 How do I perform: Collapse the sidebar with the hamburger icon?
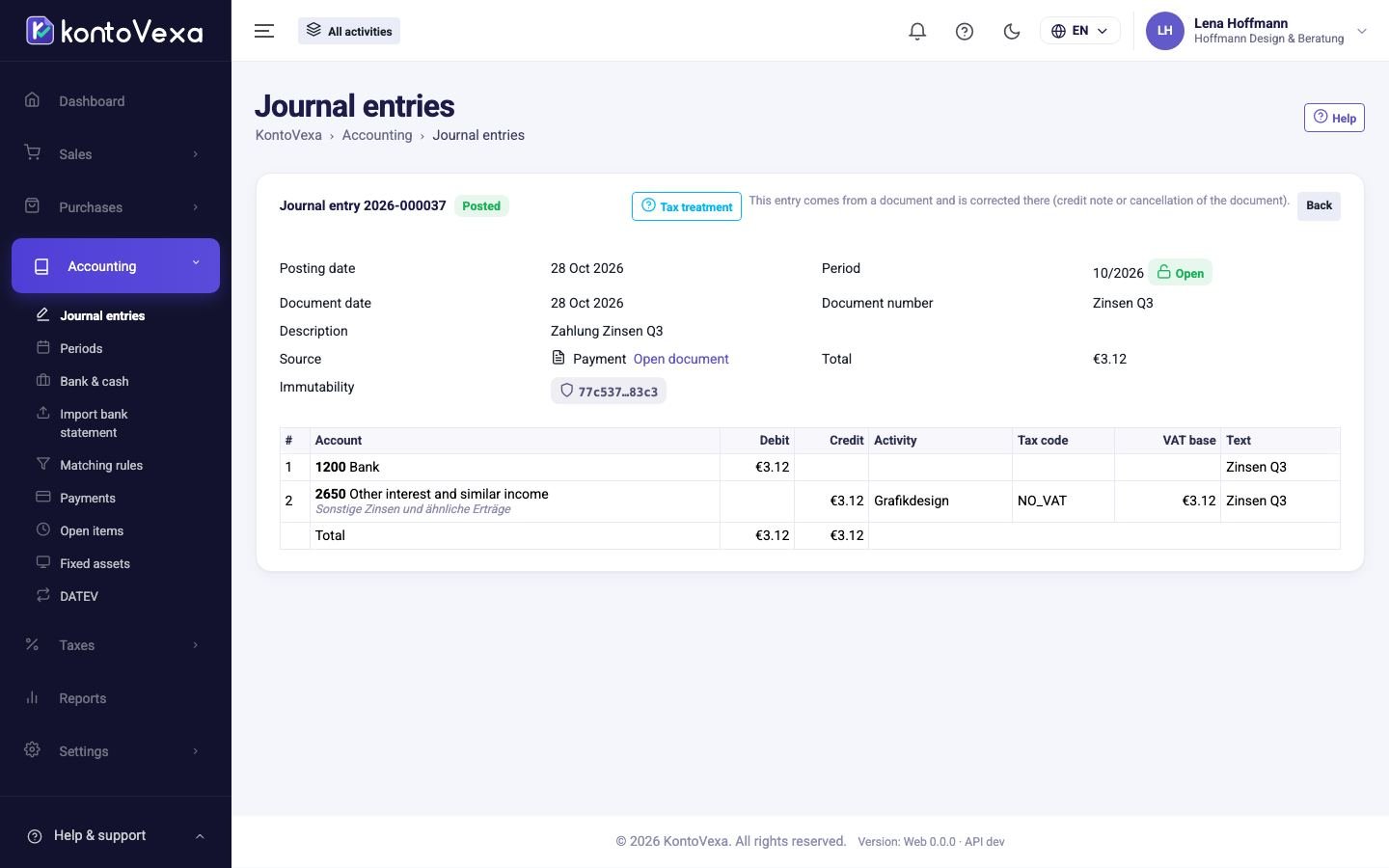tap(264, 31)
